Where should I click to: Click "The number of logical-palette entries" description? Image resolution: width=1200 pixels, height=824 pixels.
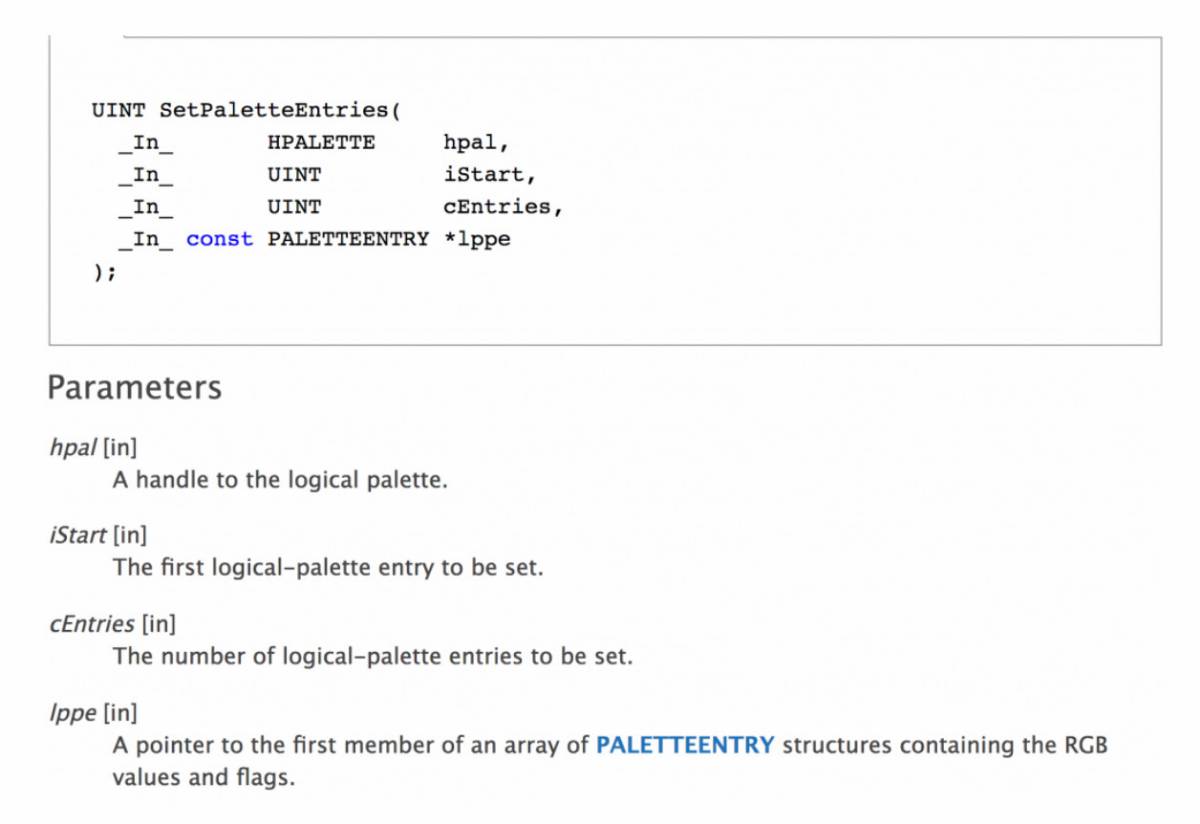click(372, 657)
